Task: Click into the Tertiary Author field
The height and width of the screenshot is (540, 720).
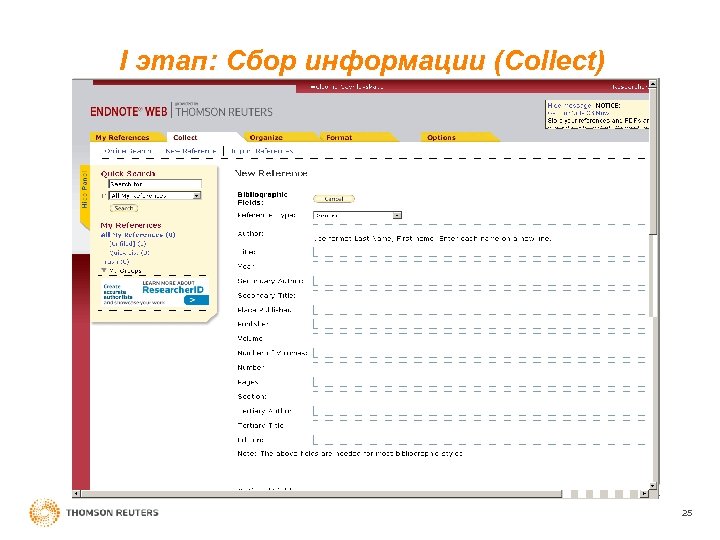Action: (479, 411)
